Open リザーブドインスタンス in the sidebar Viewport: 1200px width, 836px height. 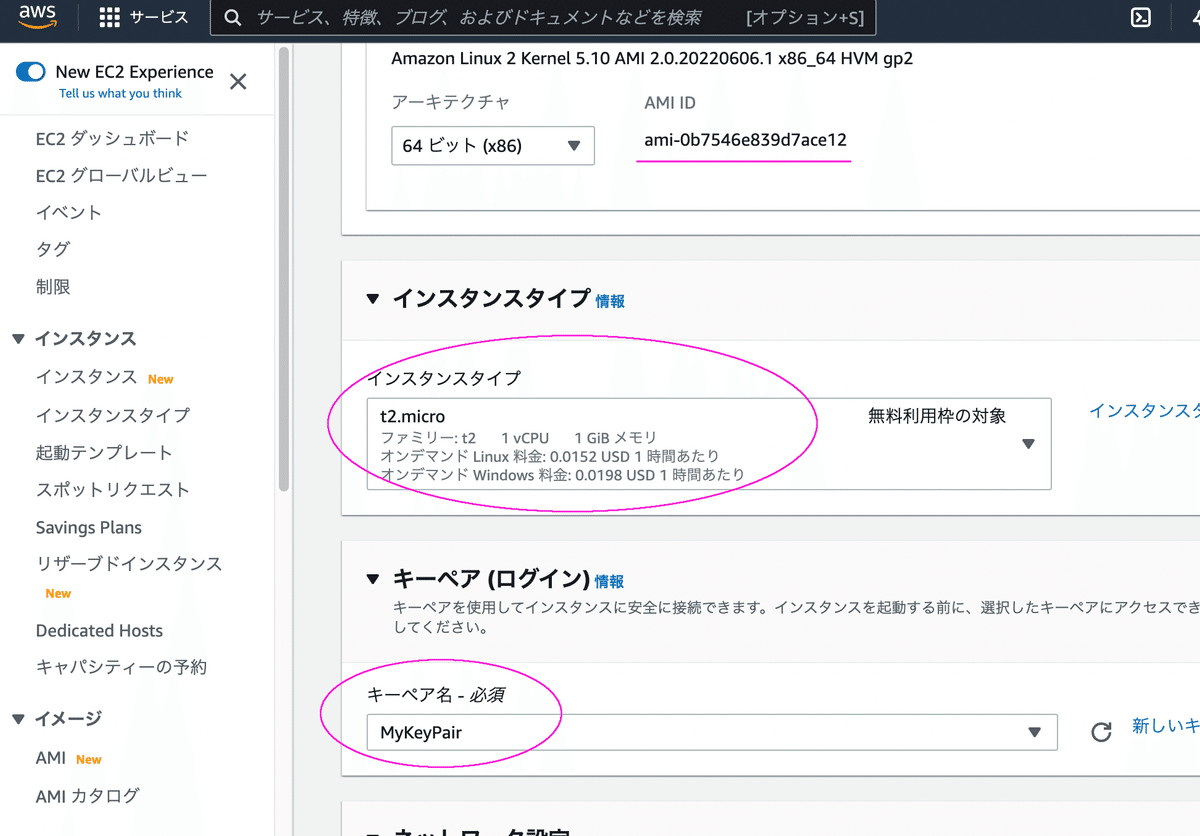(x=129, y=564)
